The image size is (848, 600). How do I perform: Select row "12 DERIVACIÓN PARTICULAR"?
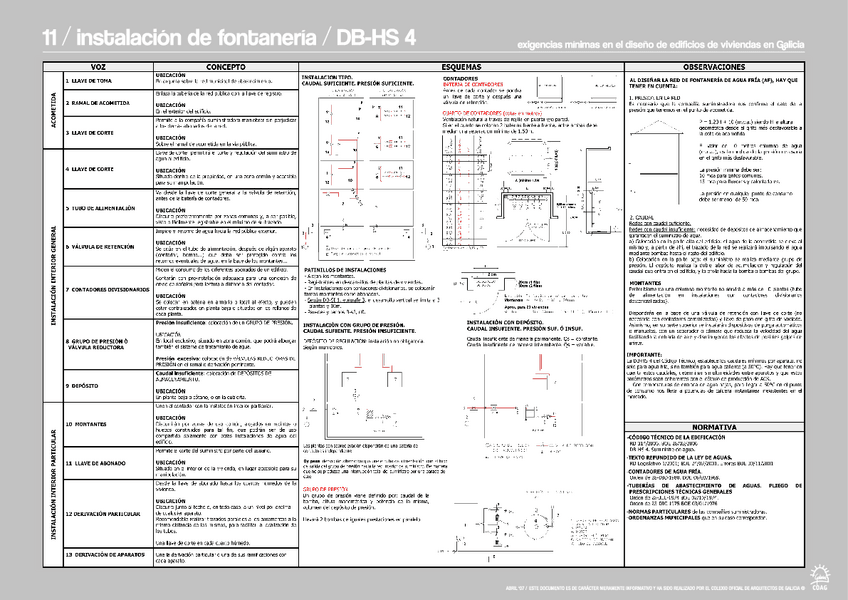(x=181, y=513)
